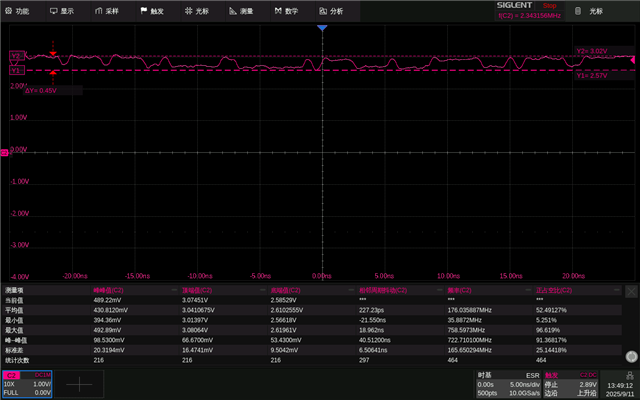
Task: Click the 当前值 row label
Action: pos(14,300)
